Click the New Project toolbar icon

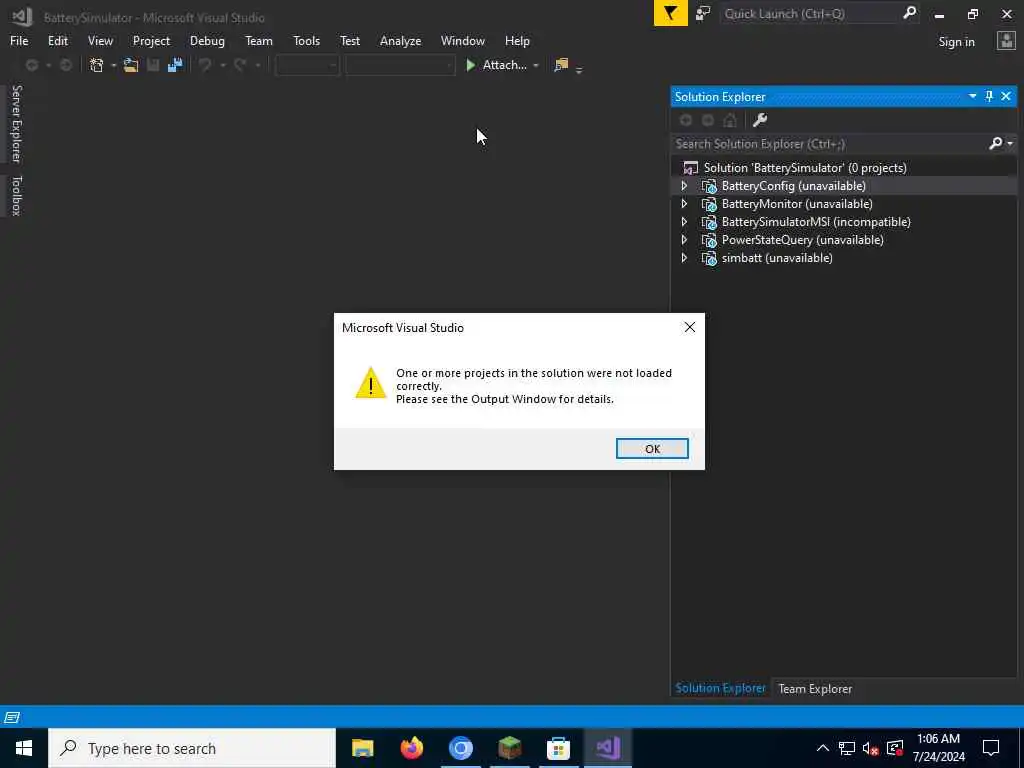[97, 65]
